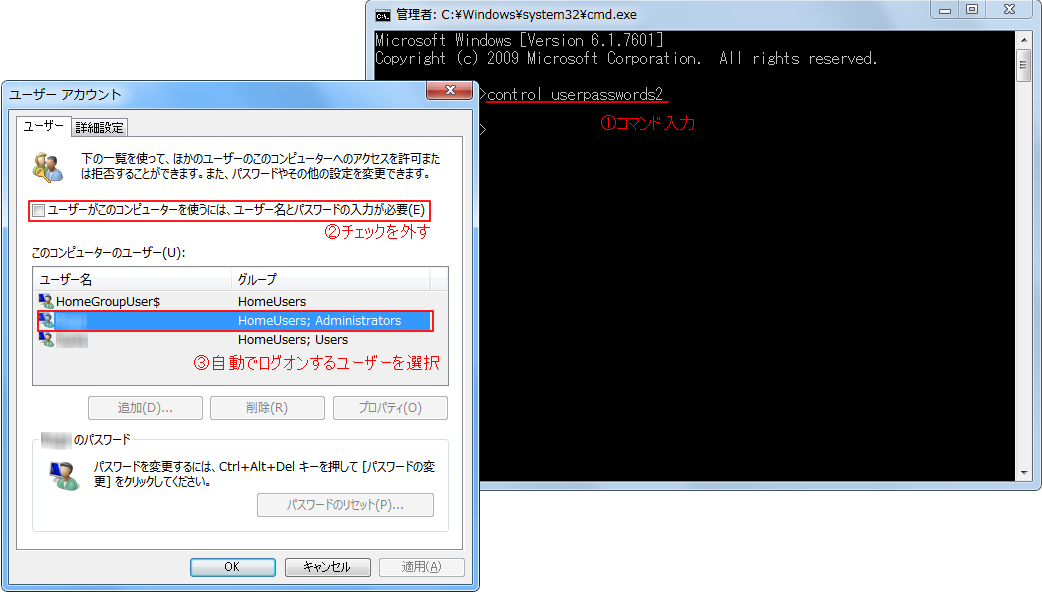This screenshot has height=592, width=1042.
Task: Open プロパティ(O) for the selected user
Action: 390,408
